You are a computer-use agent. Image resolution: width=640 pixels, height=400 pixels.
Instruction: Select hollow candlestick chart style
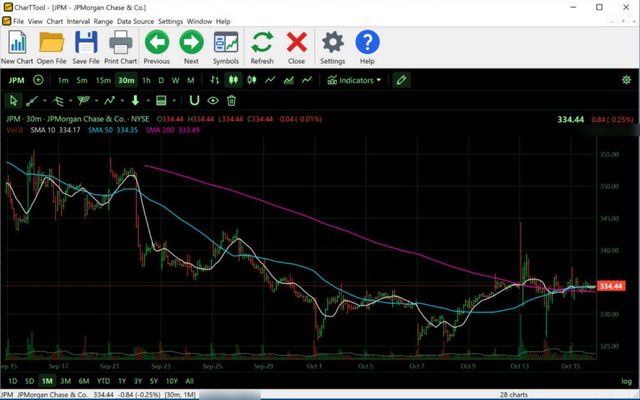pos(251,80)
